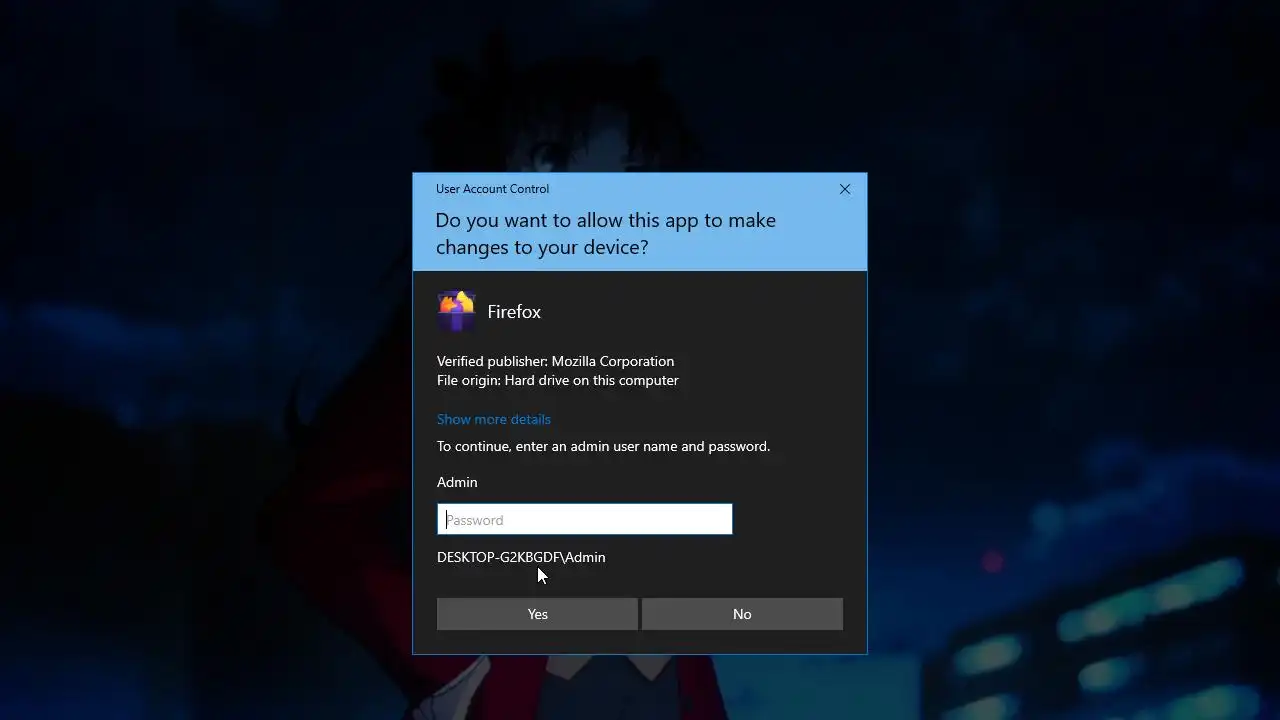Click the DESKTOP-G2KBGDF\Admin account text
The width and height of the screenshot is (1280, 720).
click(x=521, y=557)
